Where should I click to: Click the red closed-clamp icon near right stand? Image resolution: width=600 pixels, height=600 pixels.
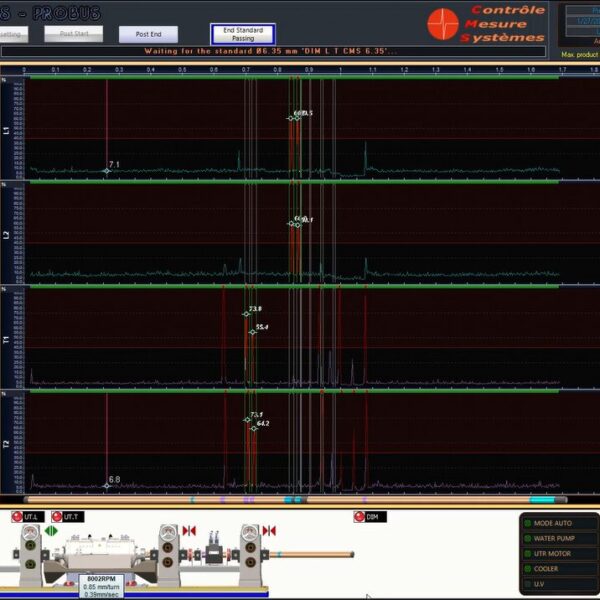(x=269, y=531)
